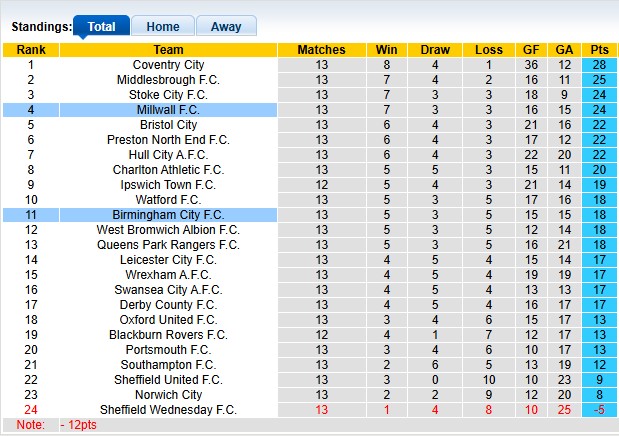Click the Win column header

coord(385,50)
